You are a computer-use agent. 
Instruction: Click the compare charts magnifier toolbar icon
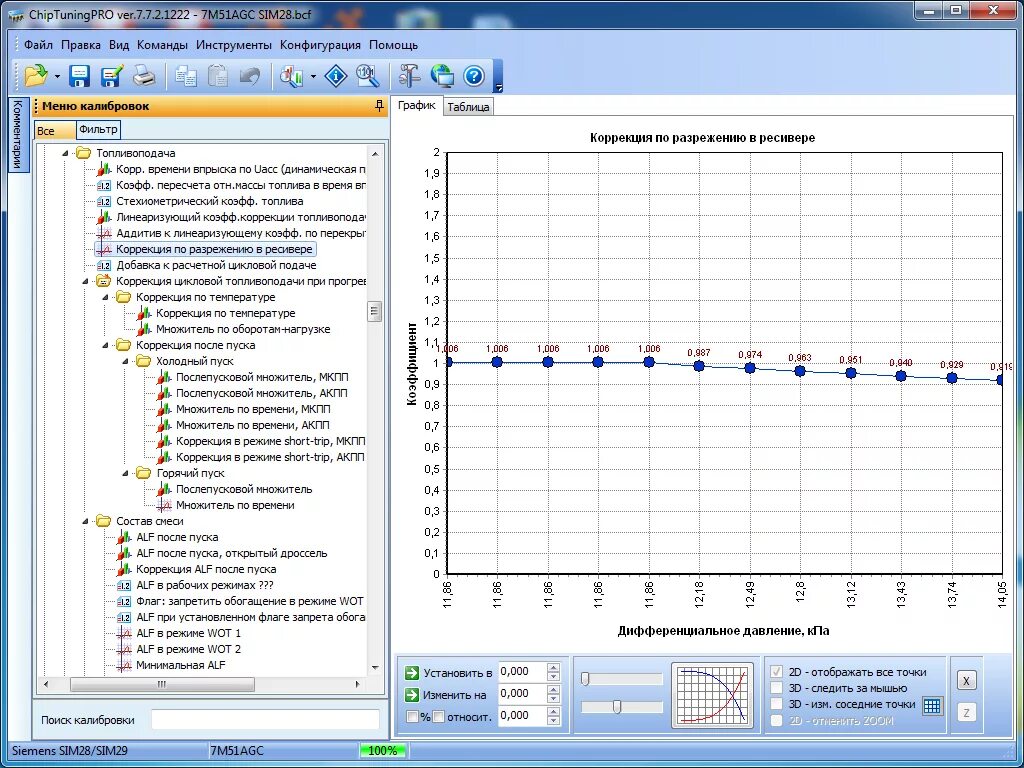pyautogui.click(x=292, y=76)
